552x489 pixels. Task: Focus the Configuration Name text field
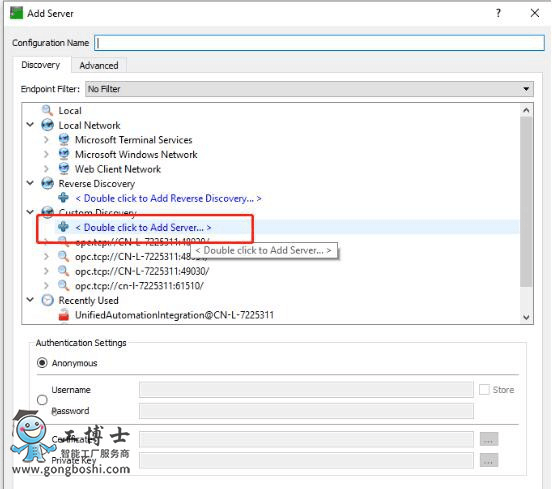(320, 43)
